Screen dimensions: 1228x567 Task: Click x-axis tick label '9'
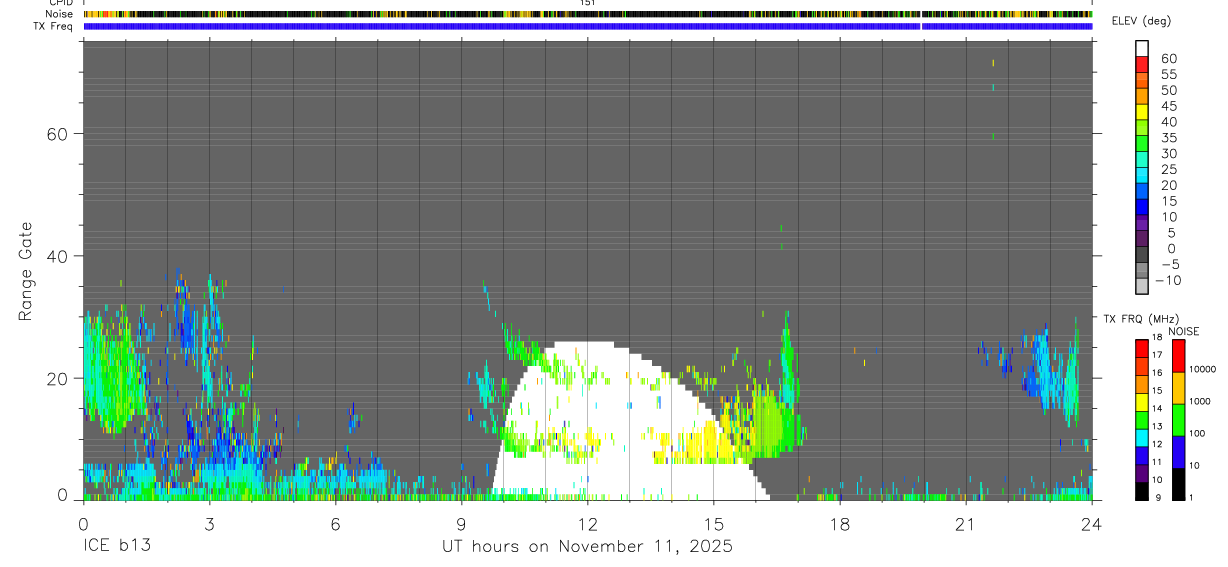461,524
